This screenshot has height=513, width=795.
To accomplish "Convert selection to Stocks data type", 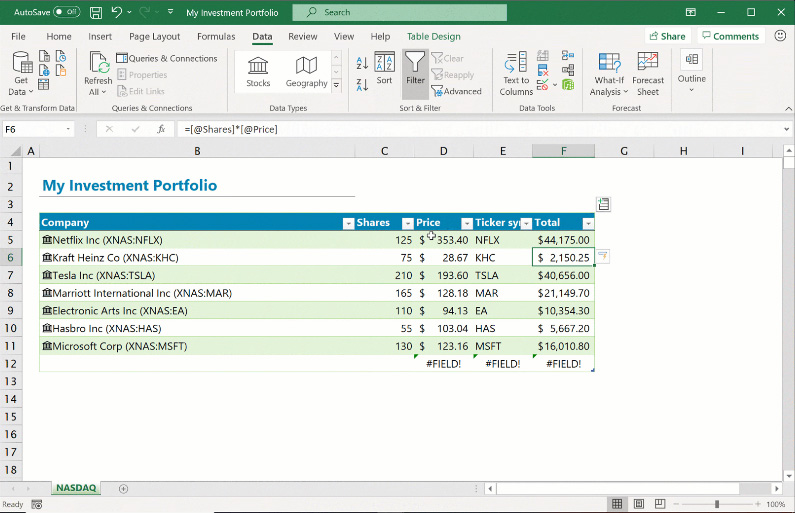I will click(x=258, y=71).
